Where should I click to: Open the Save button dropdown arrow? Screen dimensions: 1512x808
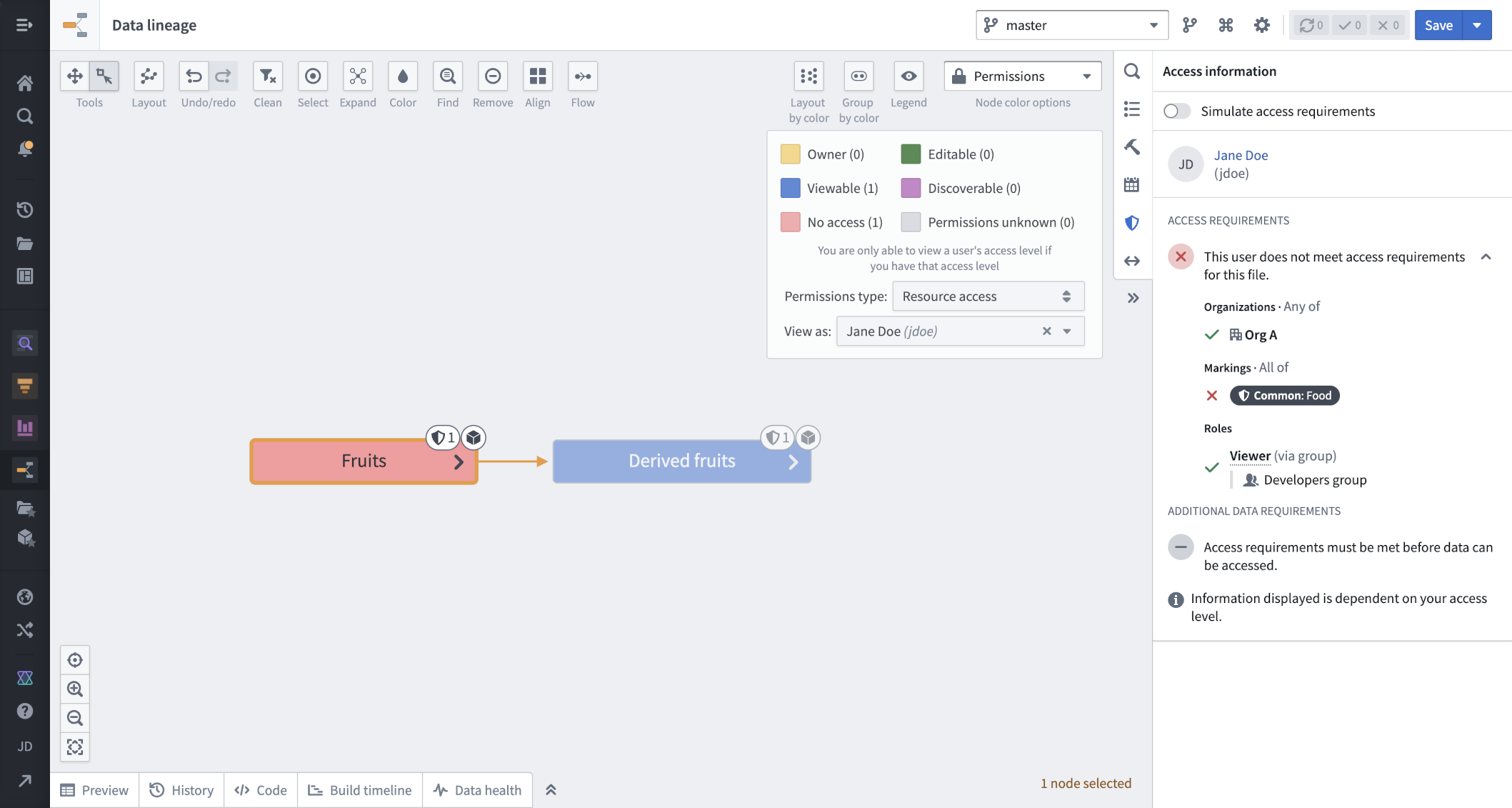point(1477,26)
